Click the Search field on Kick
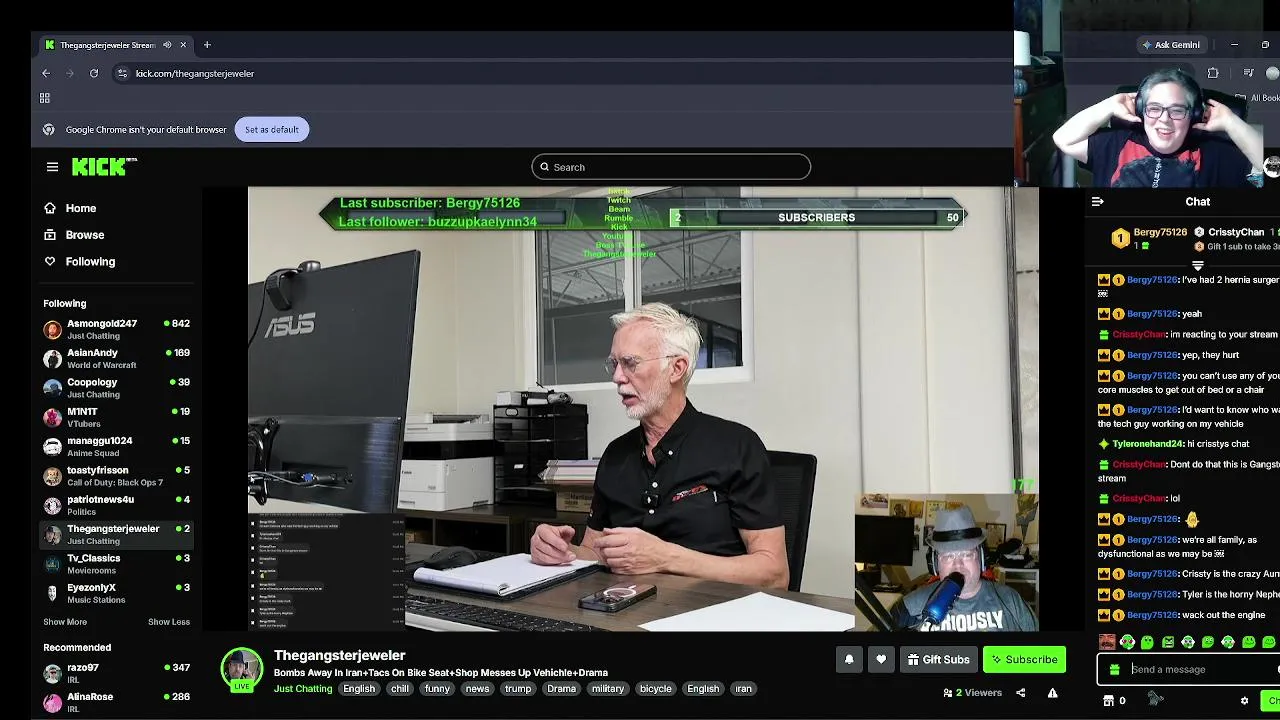Viewport: 1280px width, 720px height. 671,167
